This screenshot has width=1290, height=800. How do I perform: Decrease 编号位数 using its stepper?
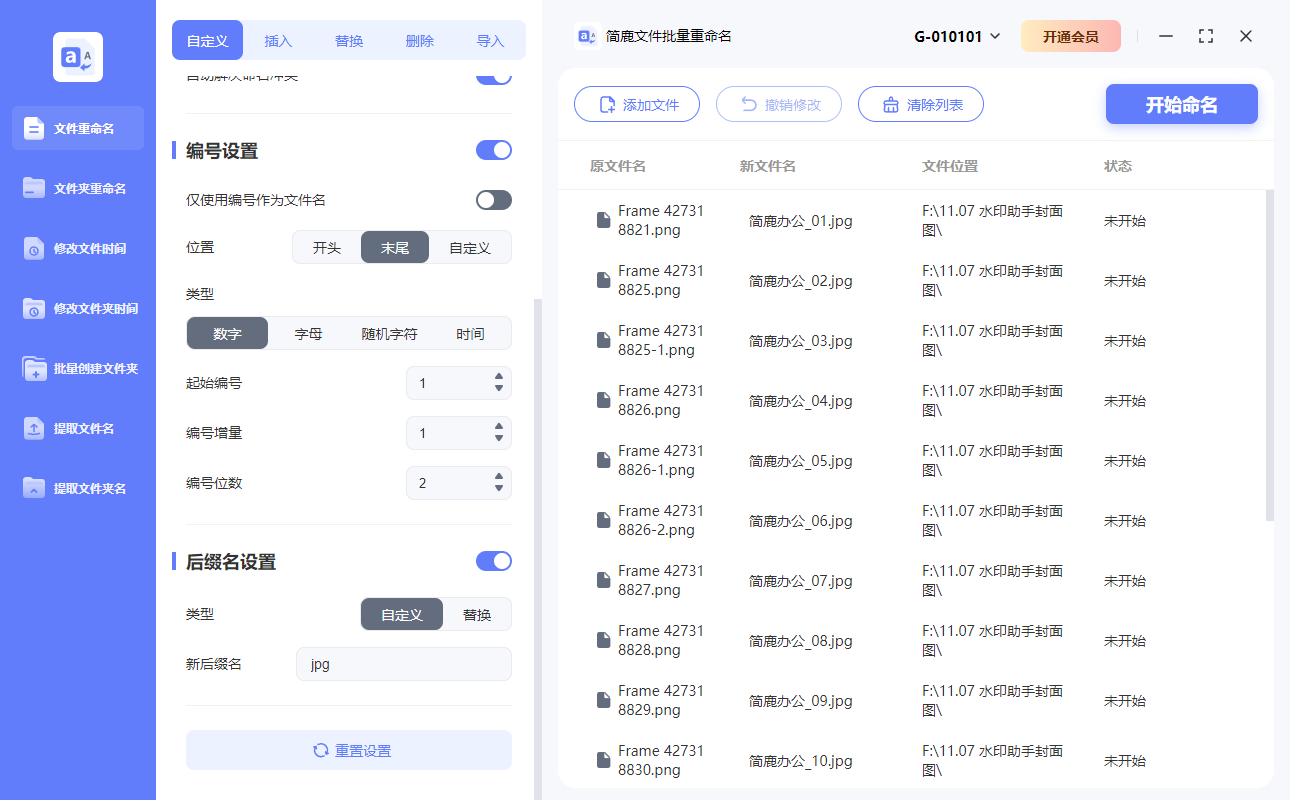point(498,489)
